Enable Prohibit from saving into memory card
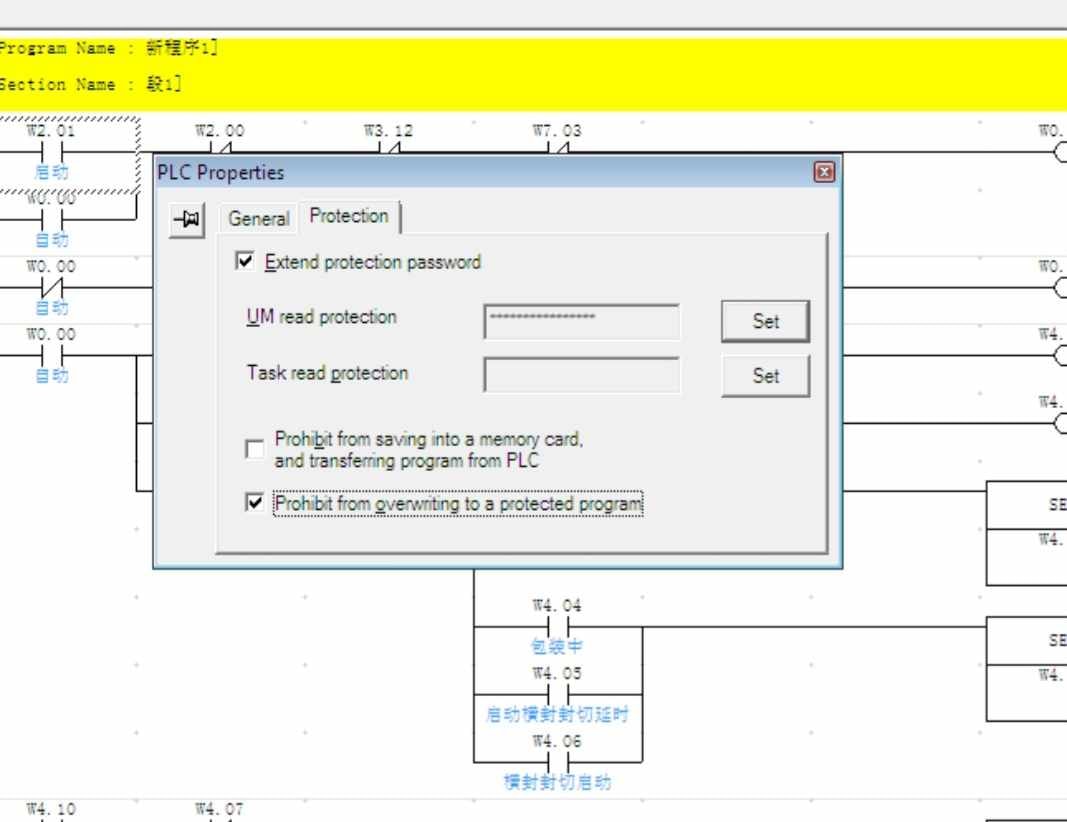This screenshot has width=1067, height=822. coord(255,449)
